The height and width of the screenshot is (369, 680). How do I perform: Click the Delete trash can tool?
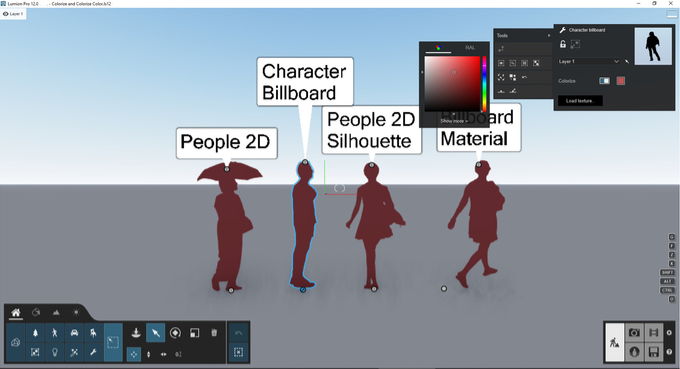coord(214,333)
